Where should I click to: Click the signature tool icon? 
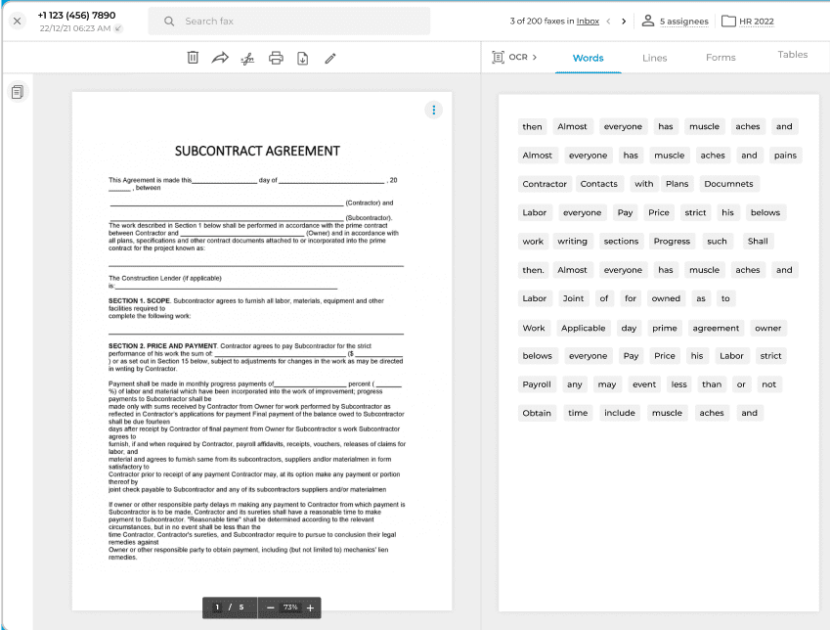(x=248, y=58)
